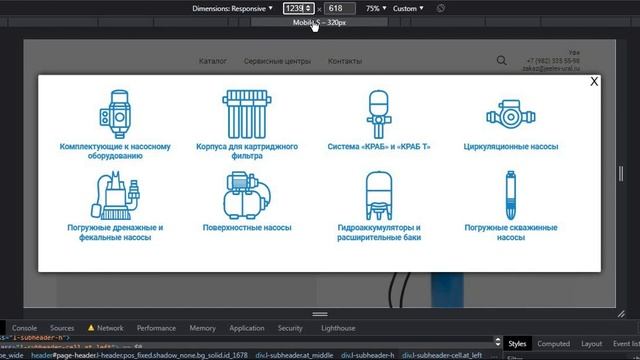This screenshot has height=360, width=640.
Task: Switch to the Security tab
Action: pos(290,328)
